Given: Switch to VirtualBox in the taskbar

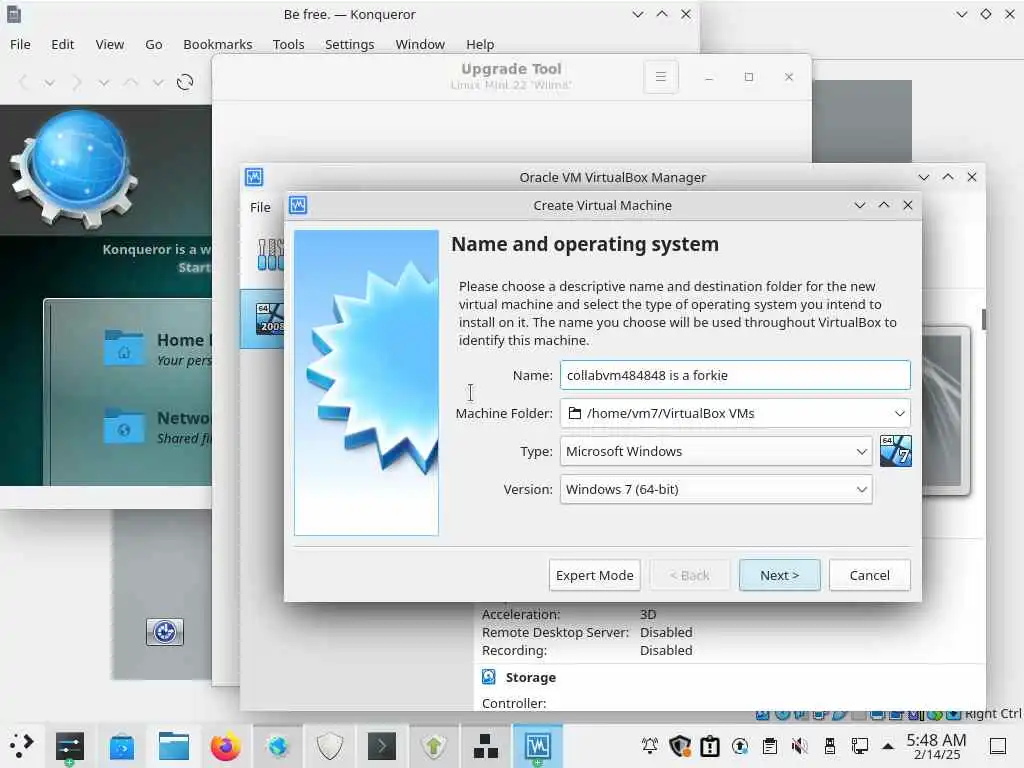Looking at the screenshot, I should click(x=537, y=746).
